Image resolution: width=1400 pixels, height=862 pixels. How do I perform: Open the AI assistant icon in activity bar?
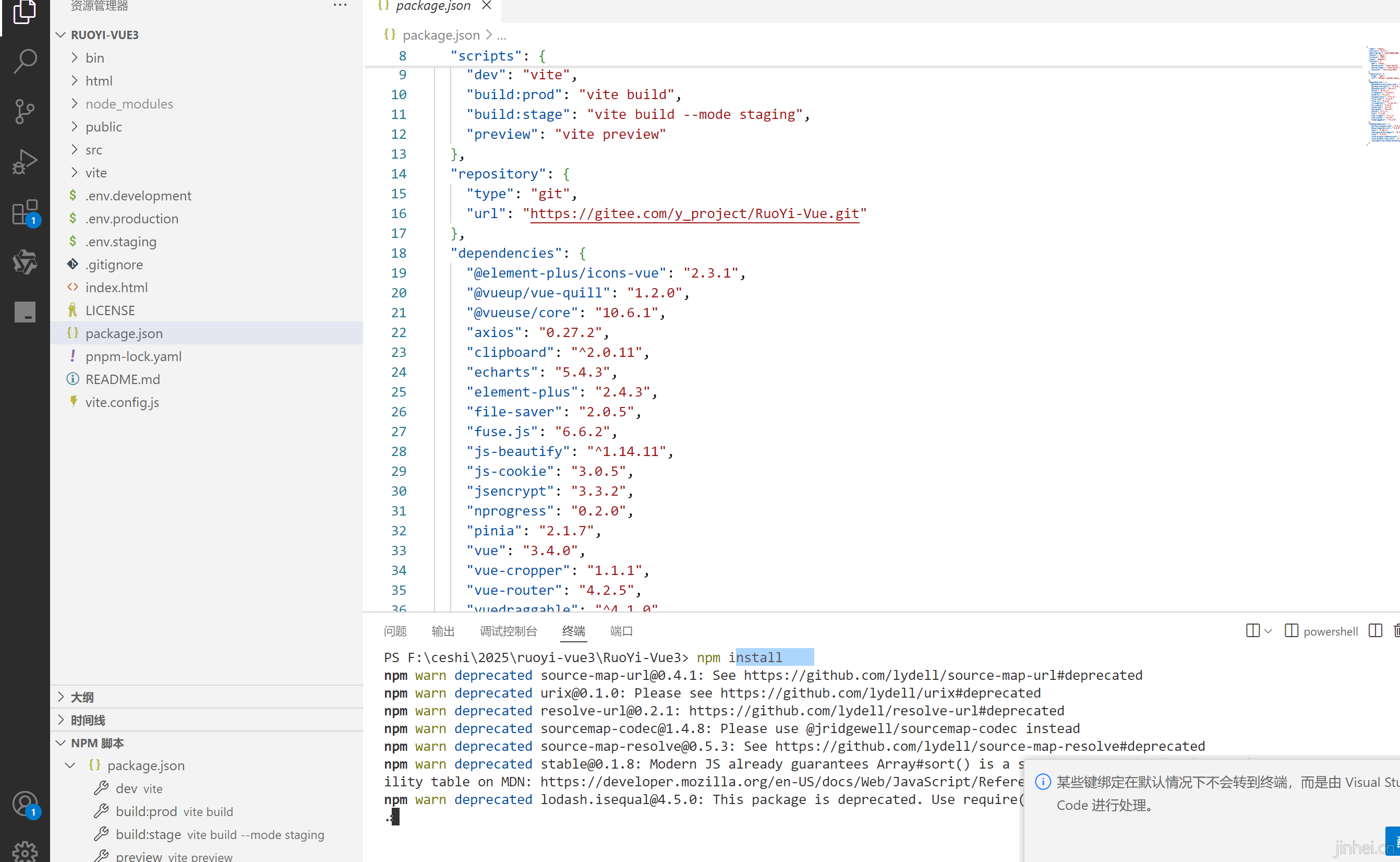(x=25, y=262)
